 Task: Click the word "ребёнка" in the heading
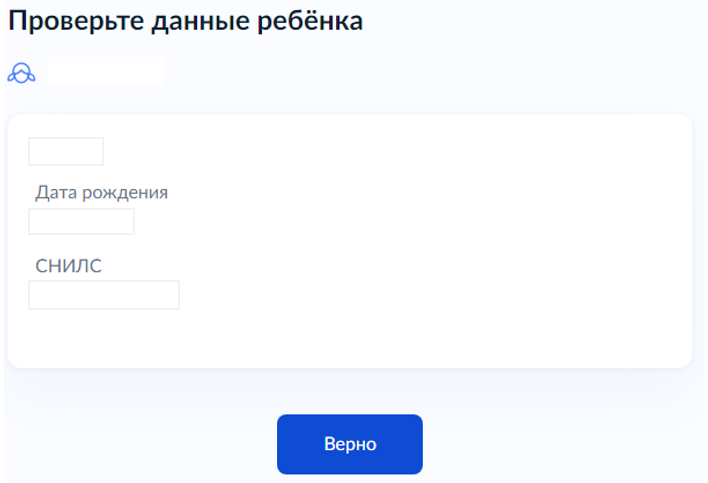(312, 21)
